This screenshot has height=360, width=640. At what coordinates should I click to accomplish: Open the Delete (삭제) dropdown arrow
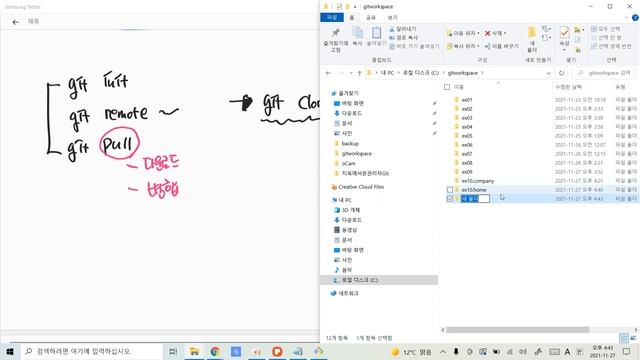[505, 33]
